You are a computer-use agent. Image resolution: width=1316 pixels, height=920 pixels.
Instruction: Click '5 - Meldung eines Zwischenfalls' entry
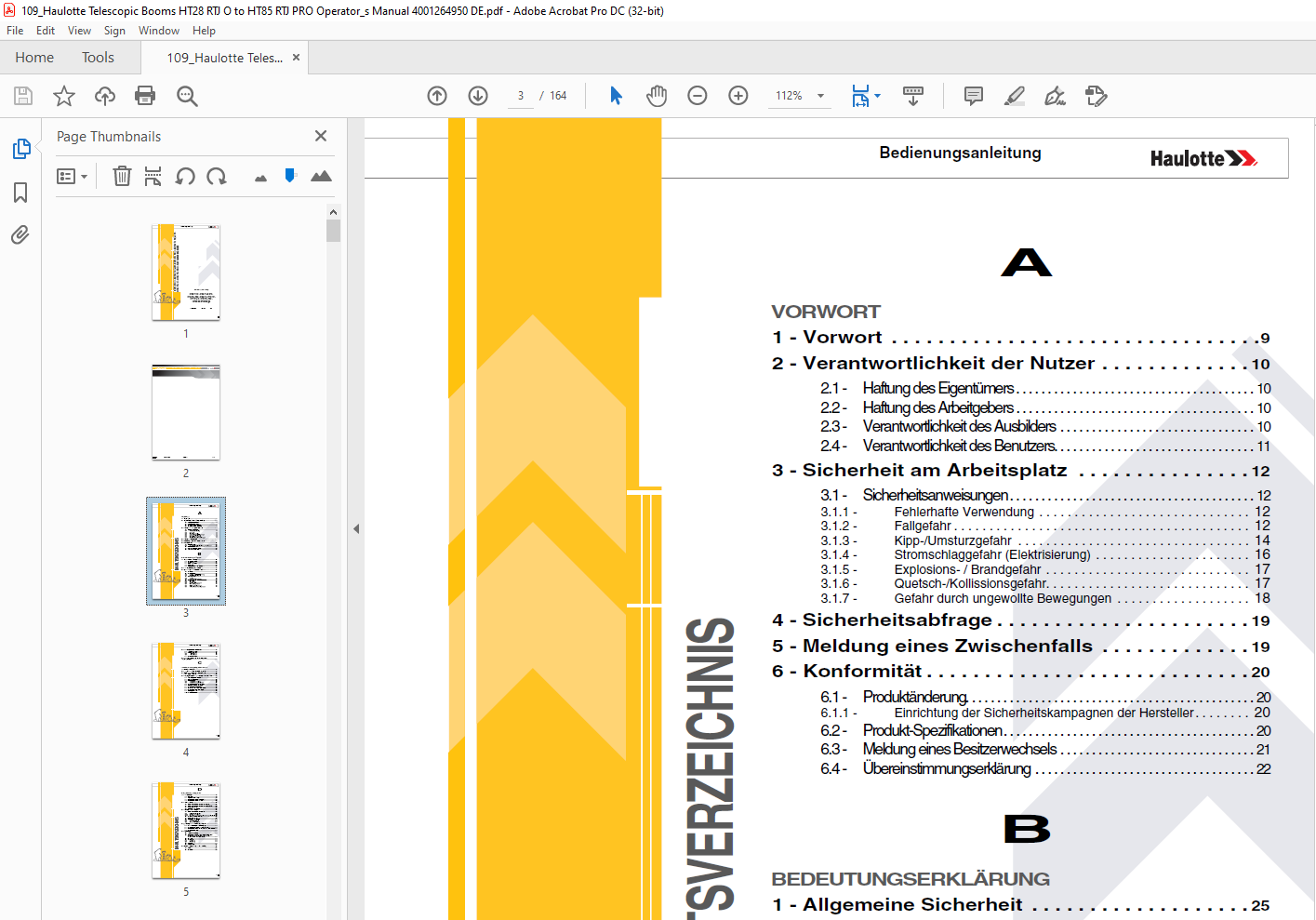tap(1020, 647)
